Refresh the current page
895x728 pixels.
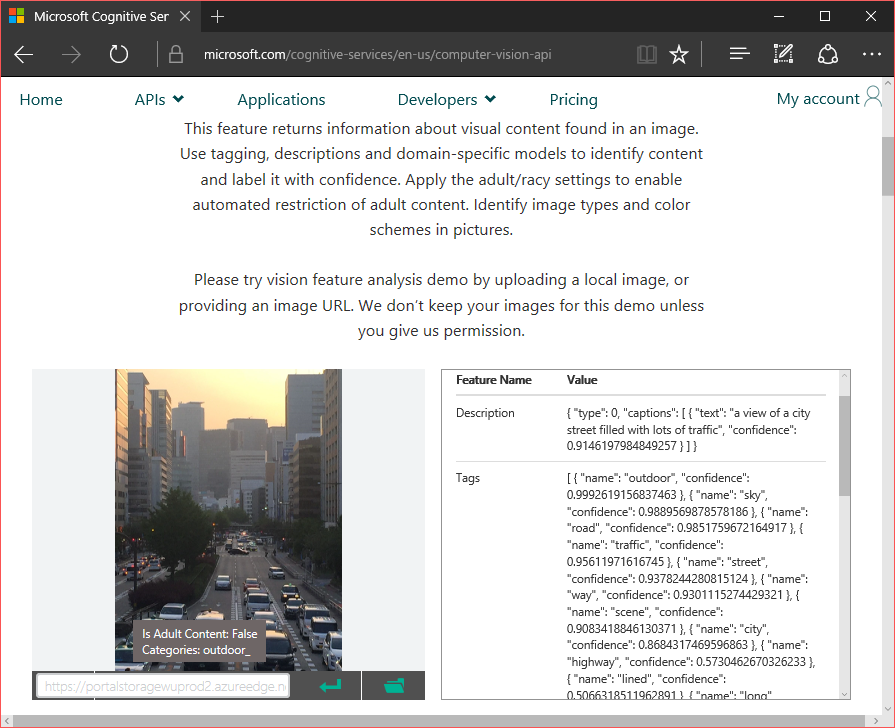pos(119,55)
